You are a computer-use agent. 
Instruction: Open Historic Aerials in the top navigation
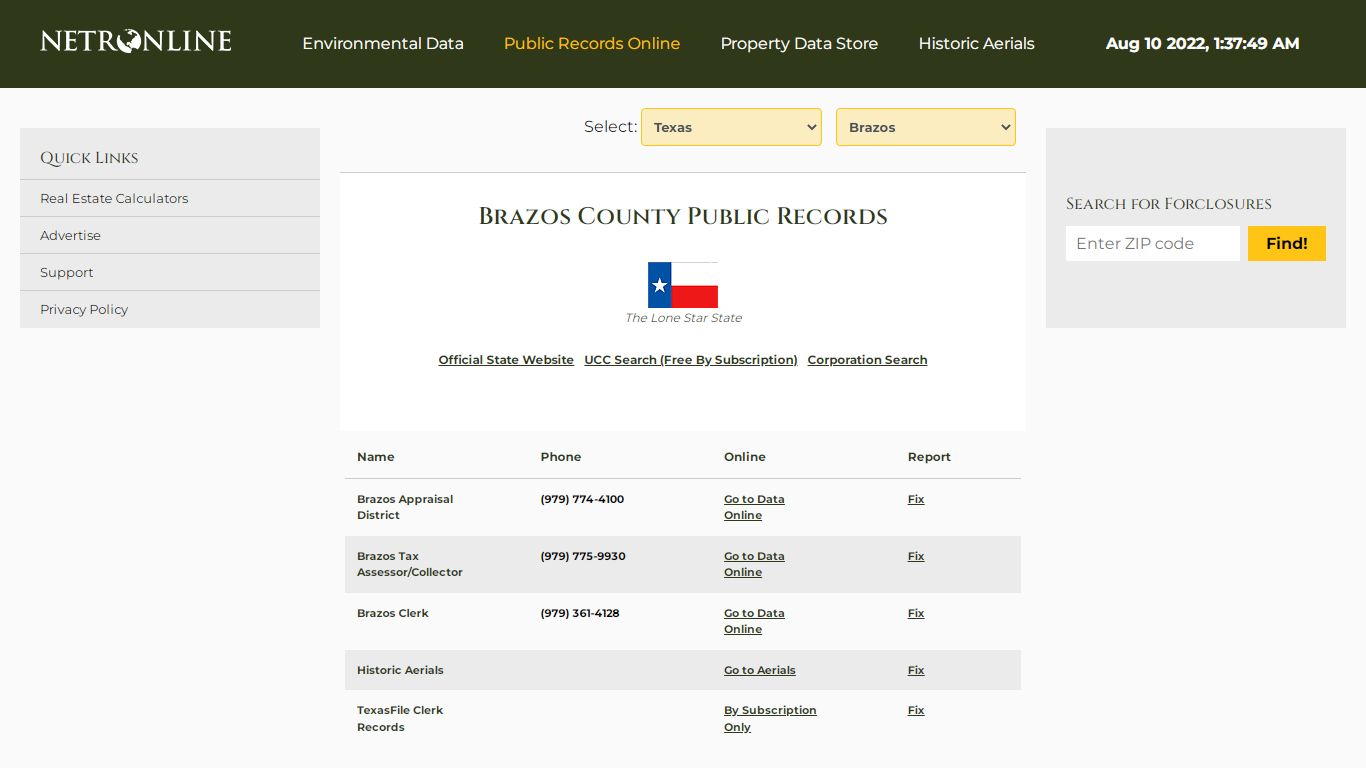[x=976, y=43]
